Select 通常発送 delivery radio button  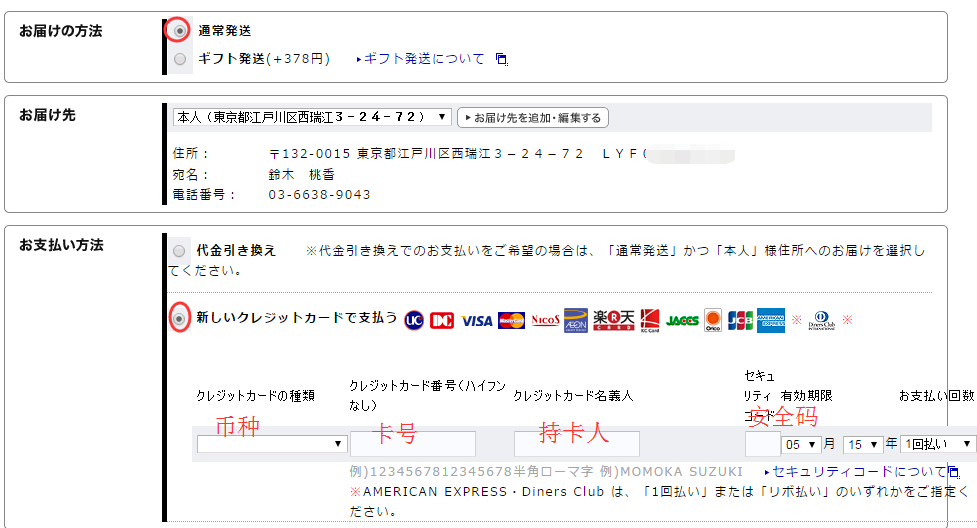tap(179, 31)
